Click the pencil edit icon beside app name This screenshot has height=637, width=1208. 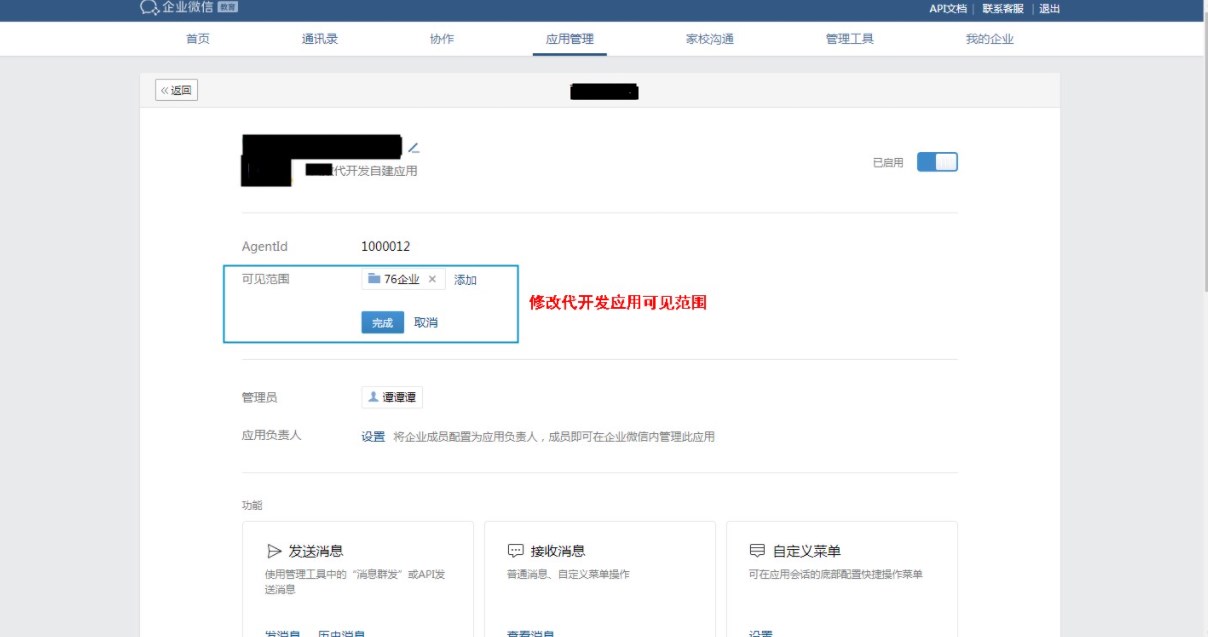coord(413,148)
